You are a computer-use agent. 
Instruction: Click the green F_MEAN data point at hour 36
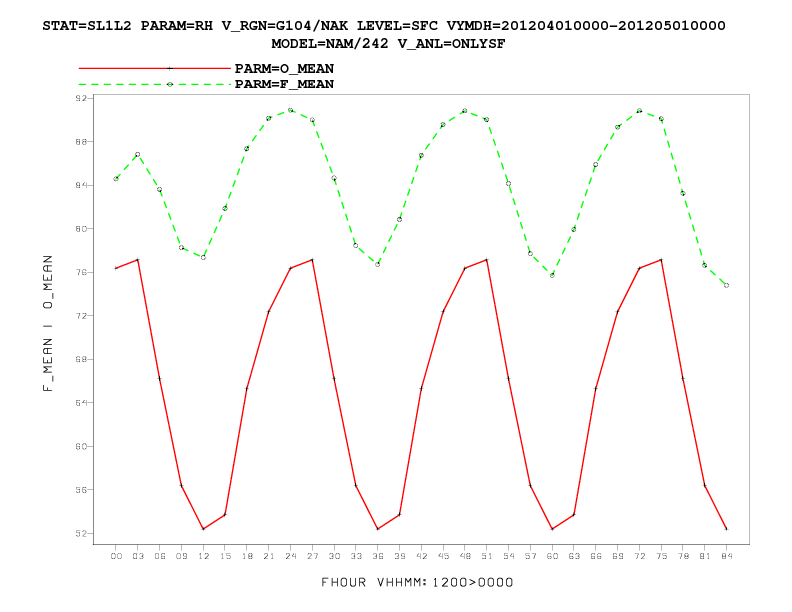(x=378, y=264)
